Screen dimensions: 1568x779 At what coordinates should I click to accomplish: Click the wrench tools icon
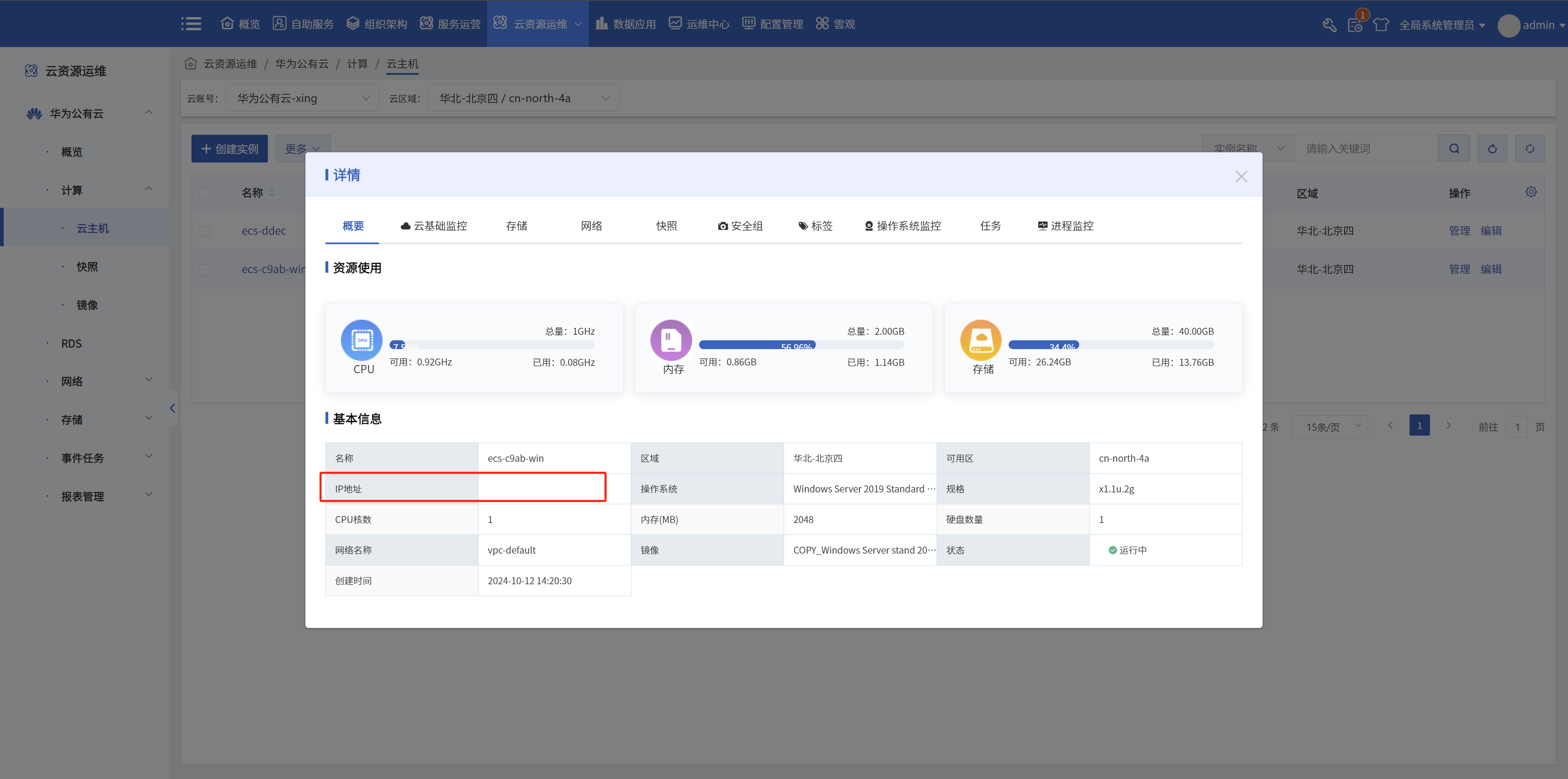1330,25
